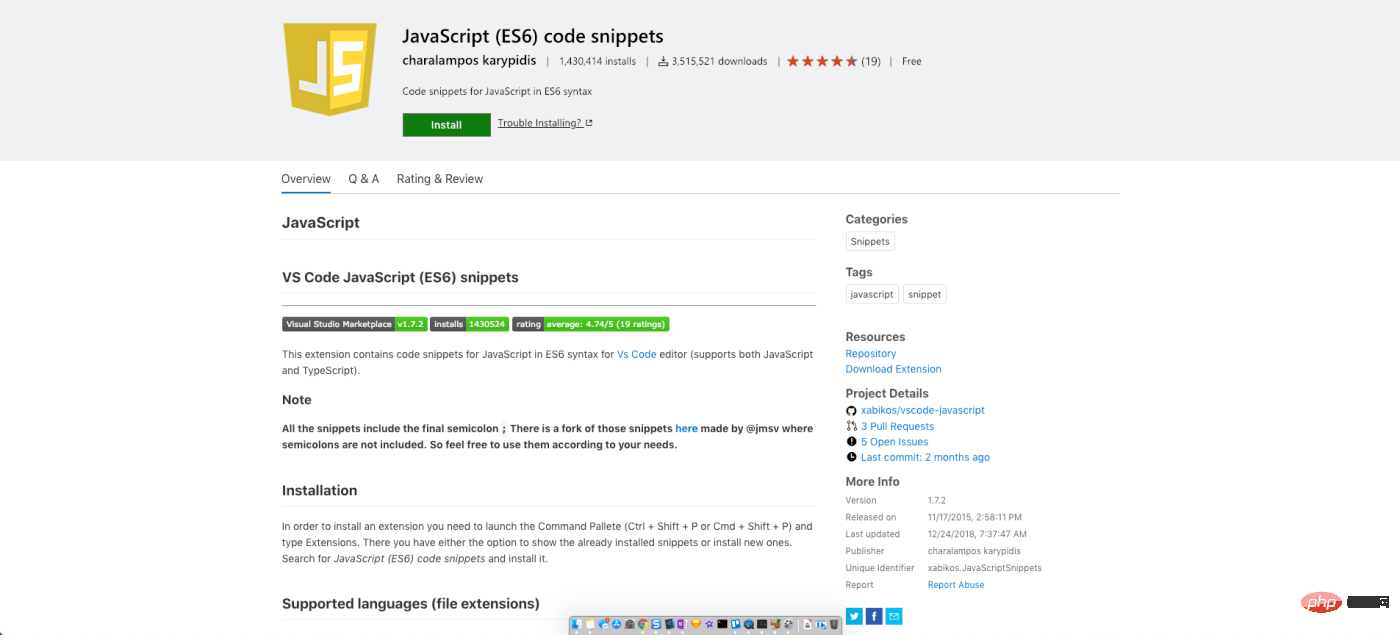
Task: Click the Download Extension link
Action: pyautogui.click(x=893, y=369)
